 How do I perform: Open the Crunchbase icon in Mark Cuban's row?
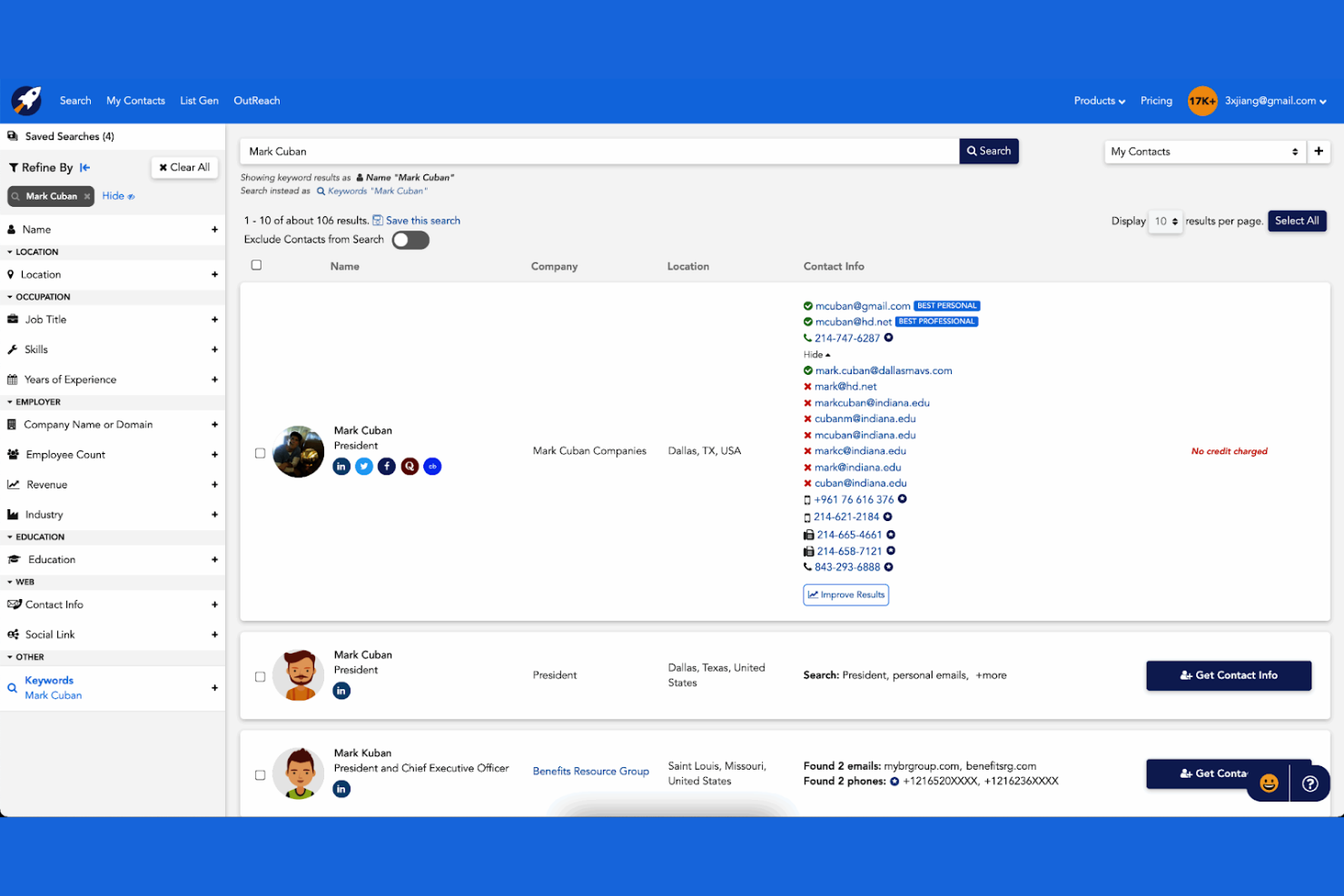(x=432, y=466)
